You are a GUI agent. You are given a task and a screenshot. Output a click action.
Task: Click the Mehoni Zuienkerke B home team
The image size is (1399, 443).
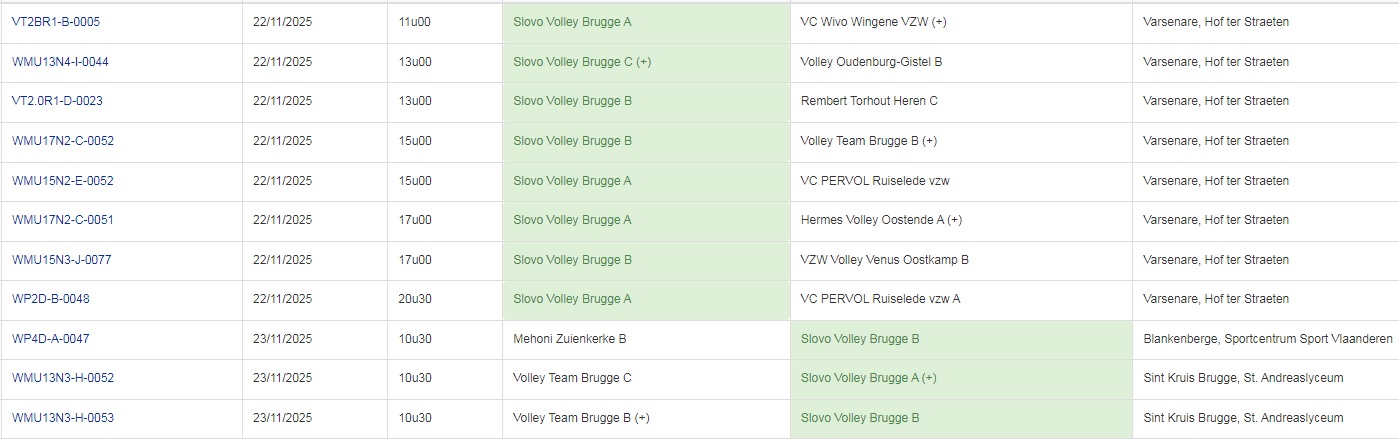pyautogui.click(x=569, y=339)
